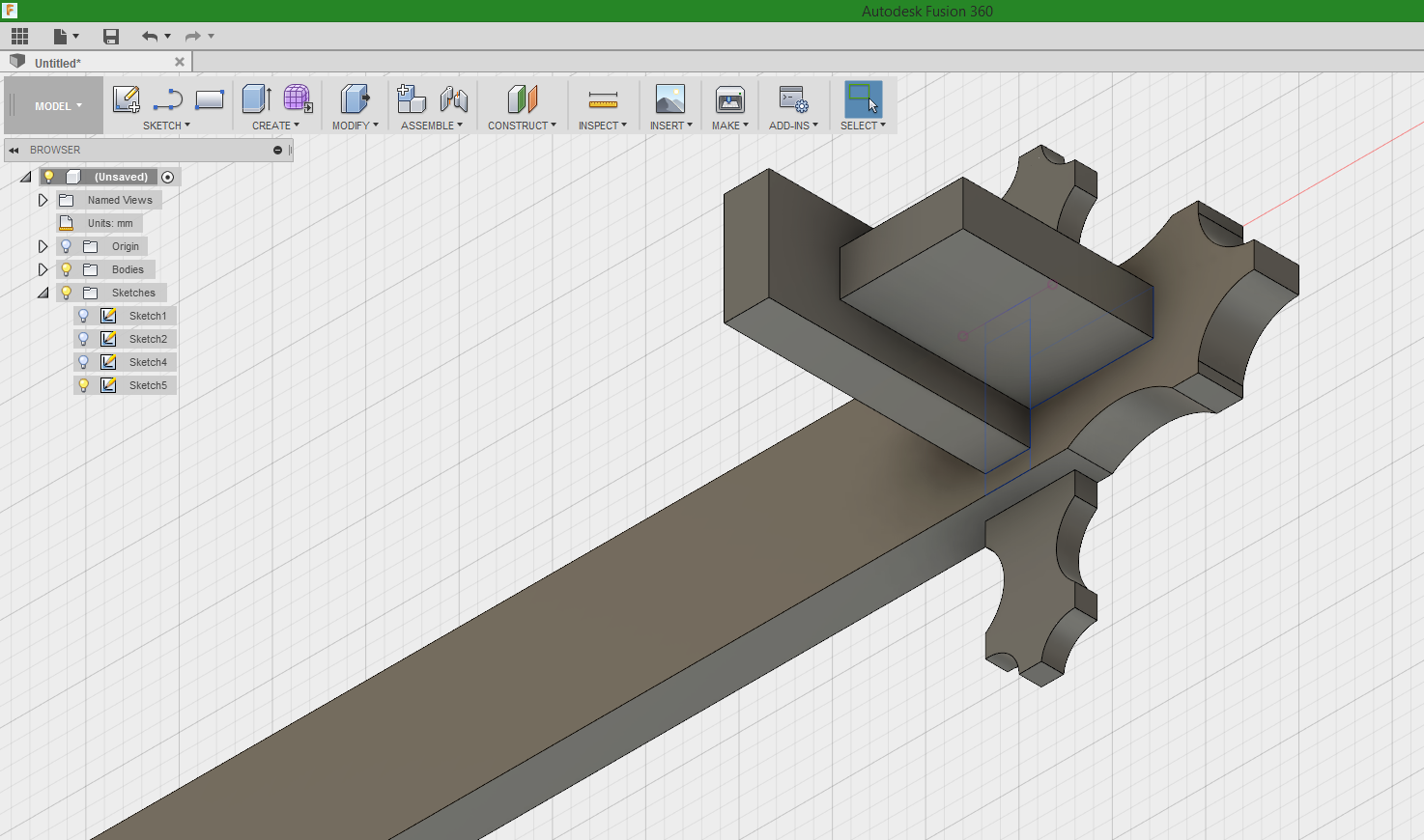This screenshot has width=1424, height=840.
Task: Click the Undo arrow
Action: [x=150, y=37]
